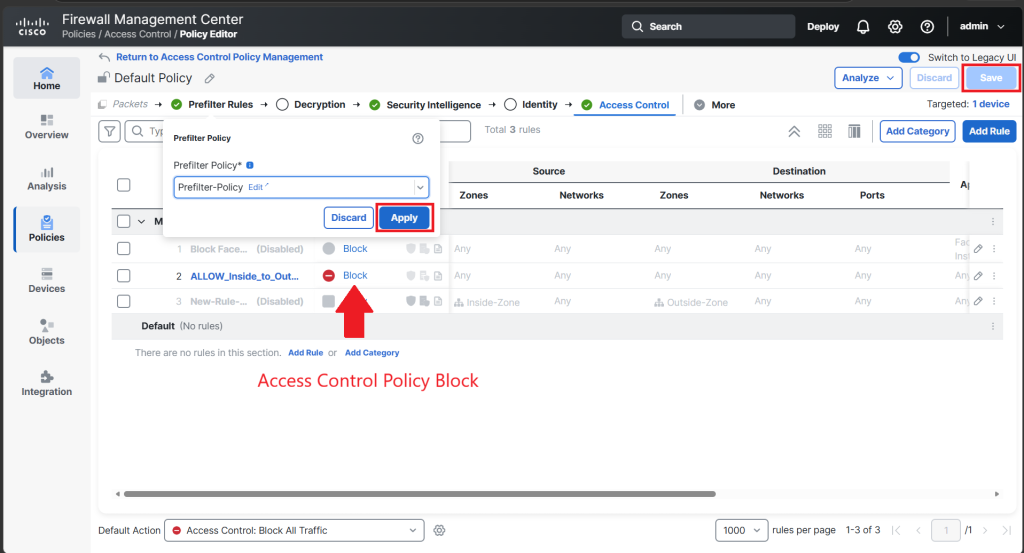
Task: Click the logging icon in rule 2 row
Action: tap(438, 276)
